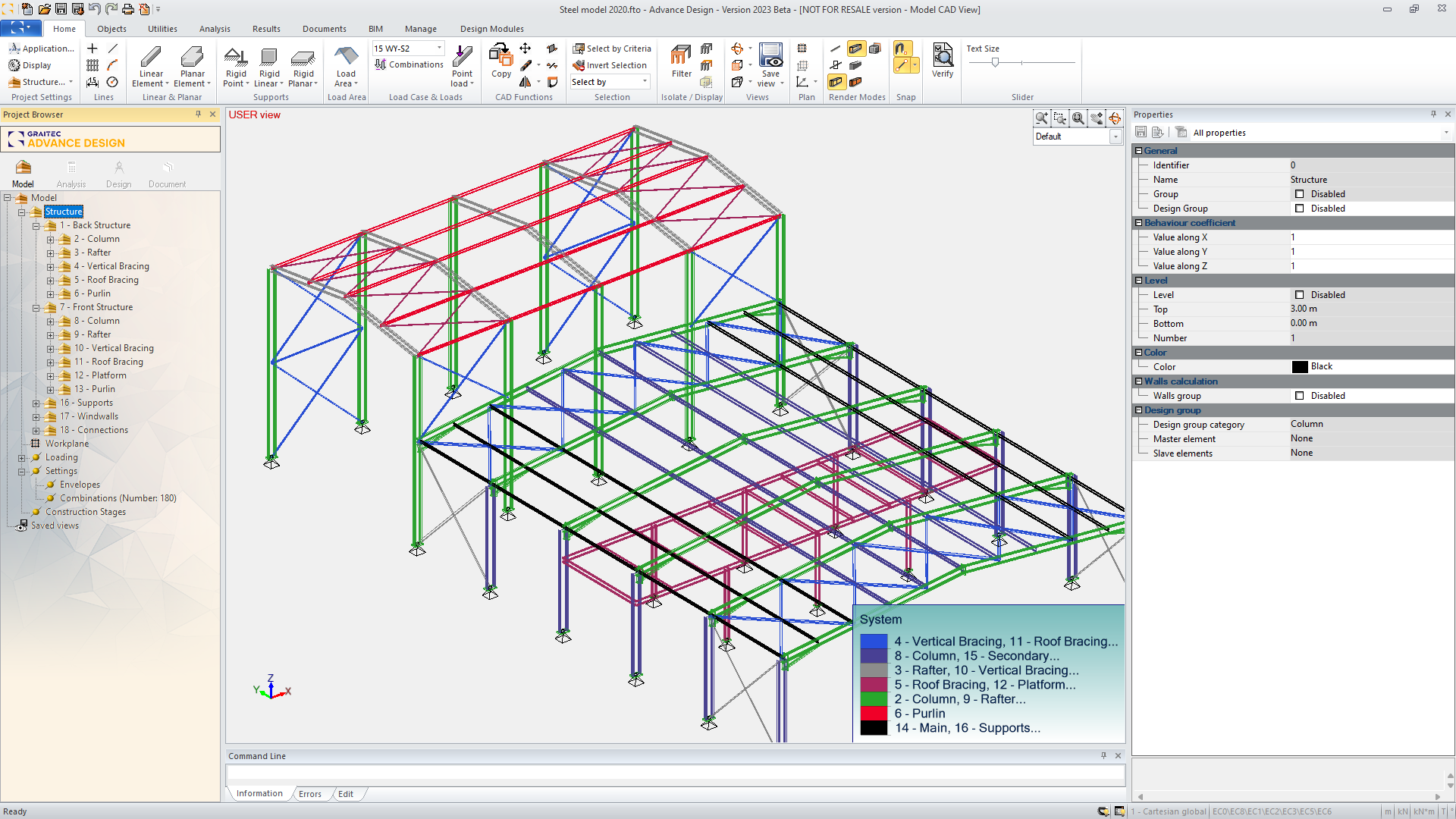Viewport: 1456px width, 819px height.
Task: Click the Undo icon in quick access toolbar
Action: click(x=94, y=9)
